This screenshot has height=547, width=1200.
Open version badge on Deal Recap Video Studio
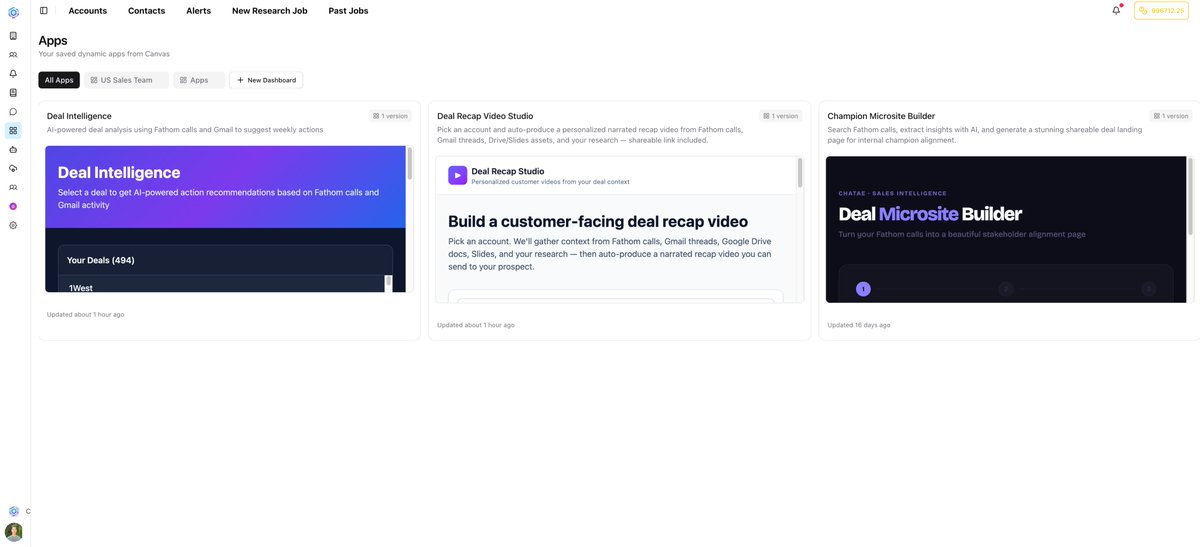781,116
